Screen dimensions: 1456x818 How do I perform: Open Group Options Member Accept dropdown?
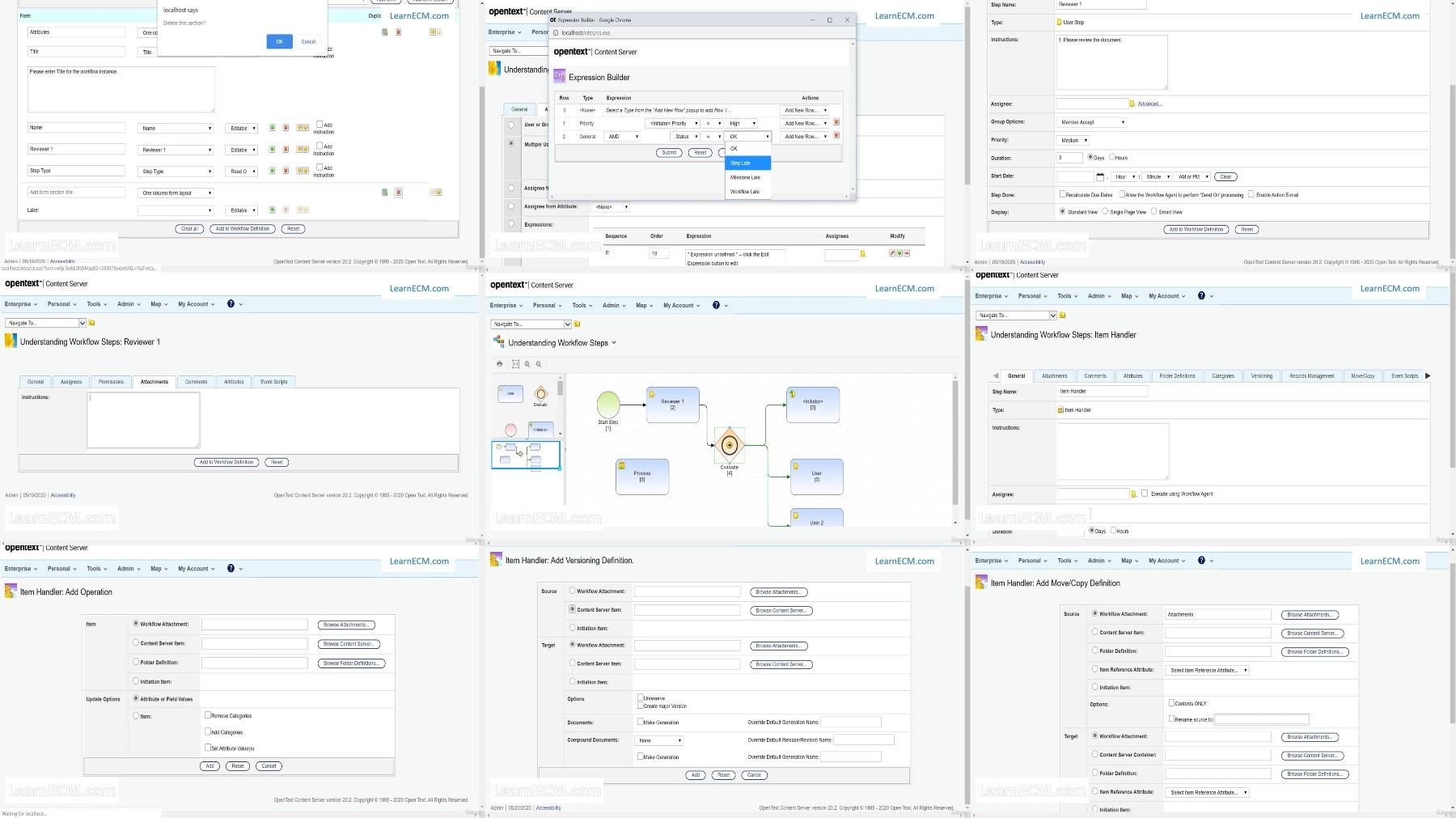pyautogui.click(x=1091, y=122)
